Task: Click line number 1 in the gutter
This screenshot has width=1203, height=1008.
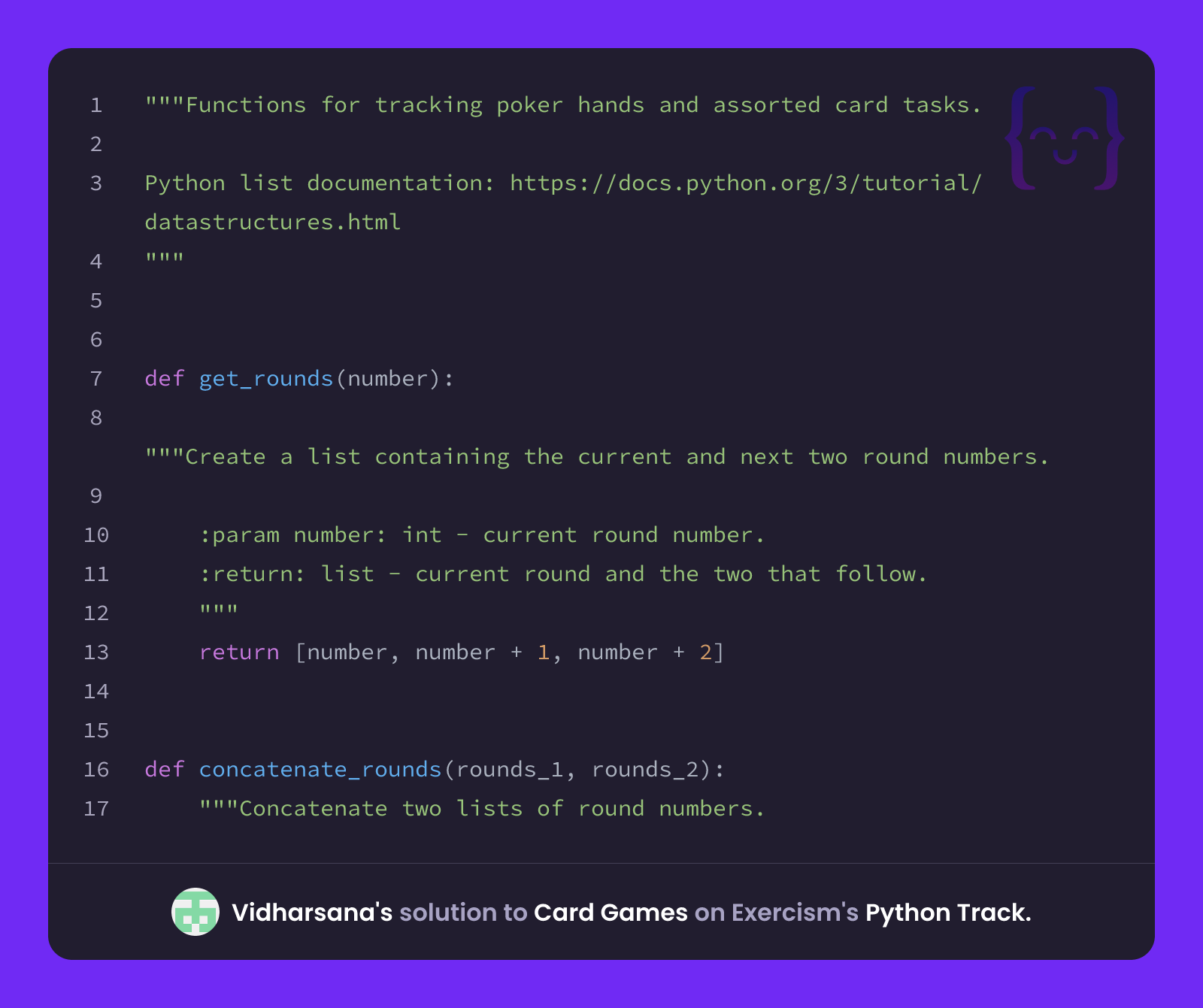Action: (x=96, y=105)
